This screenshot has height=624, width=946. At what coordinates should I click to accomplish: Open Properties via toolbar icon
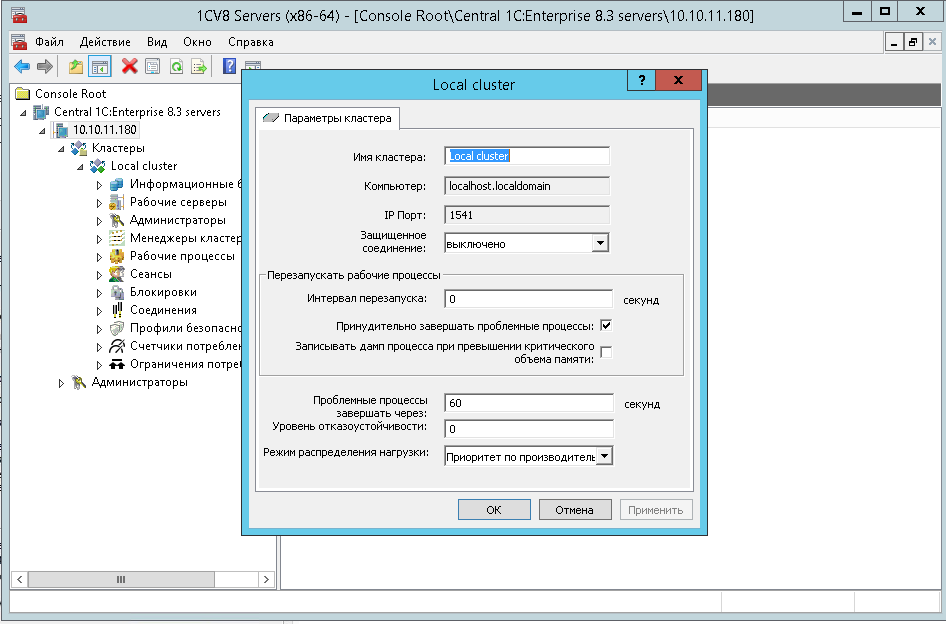[x=152, y=66]
